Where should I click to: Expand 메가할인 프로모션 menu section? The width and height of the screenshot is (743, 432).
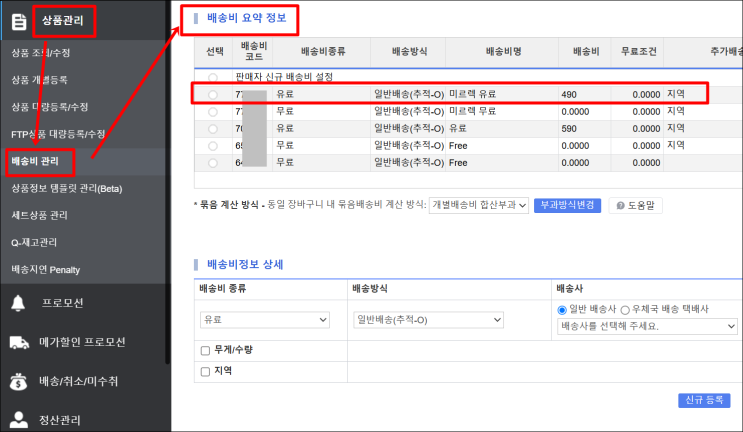(x=82, y=342)
